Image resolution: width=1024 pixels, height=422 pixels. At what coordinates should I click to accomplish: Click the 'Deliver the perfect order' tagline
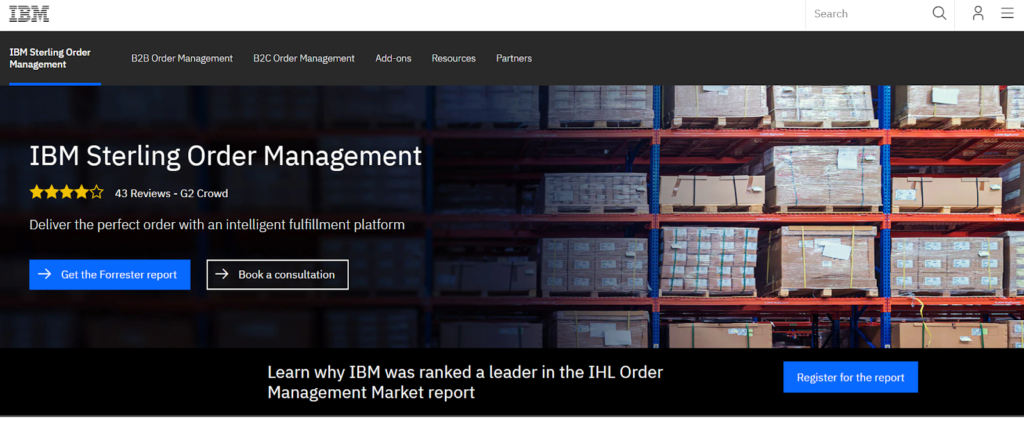tap(217, 225)
